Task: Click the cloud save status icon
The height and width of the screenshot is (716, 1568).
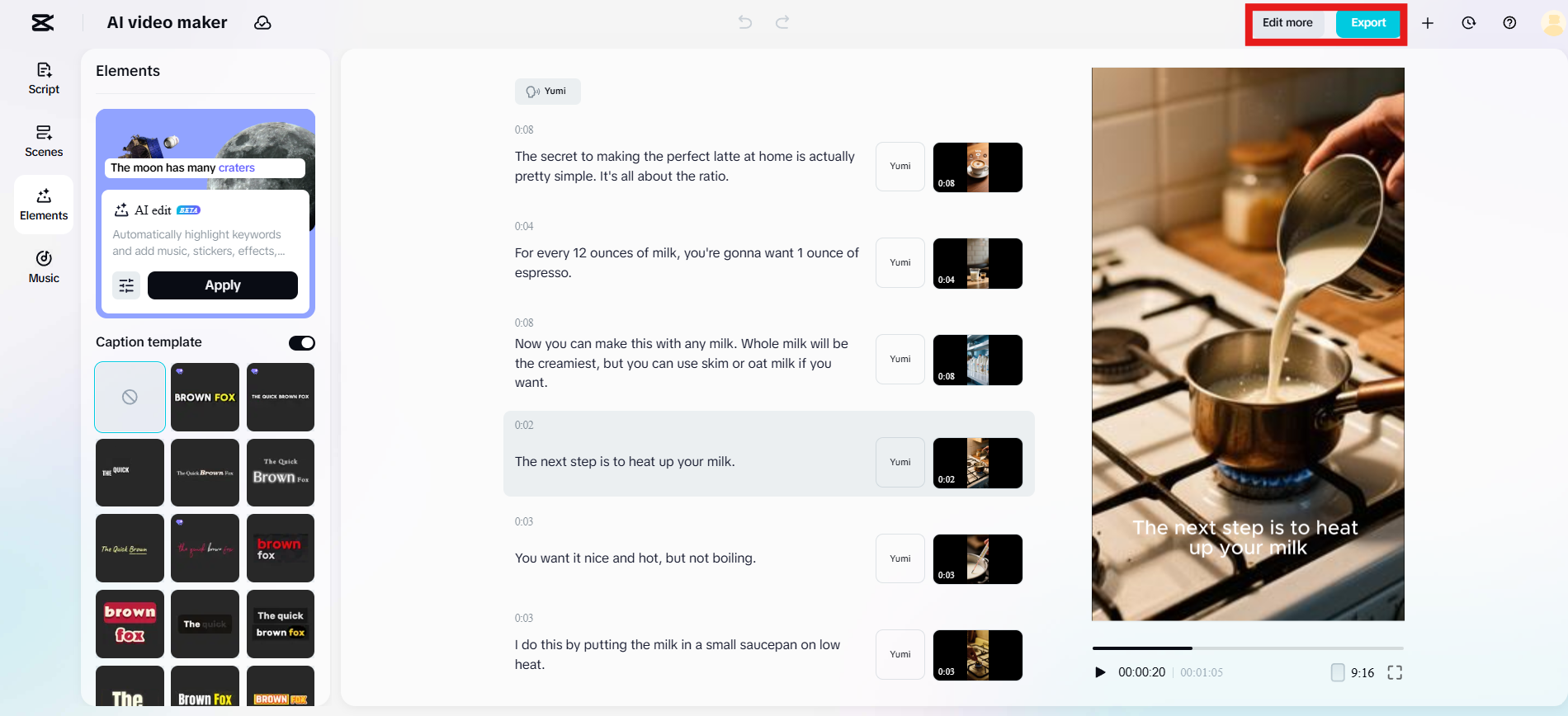Action: coord(262,23)
